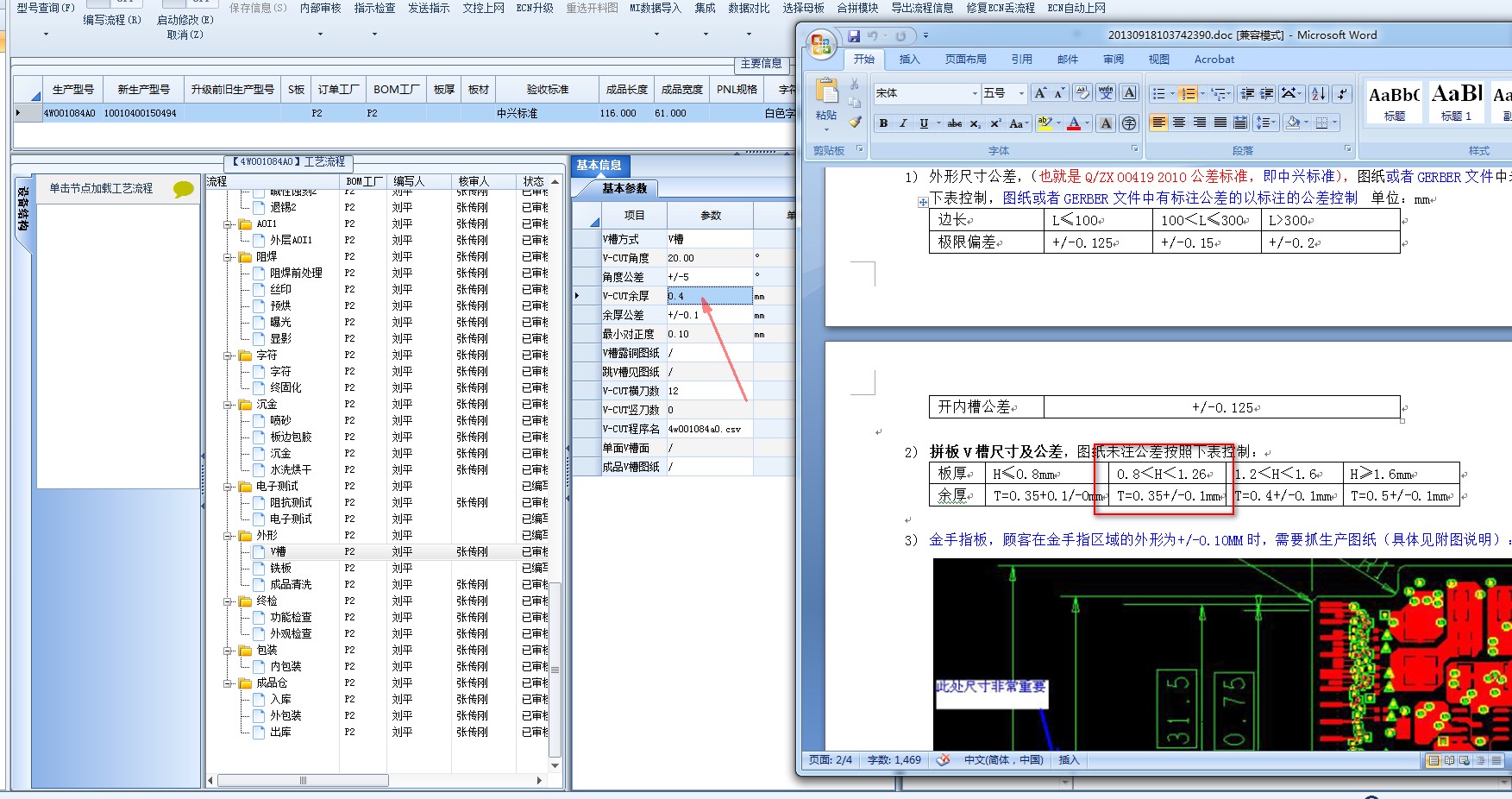Click the Clear Formatting eraser icon

coord(1082,92)
